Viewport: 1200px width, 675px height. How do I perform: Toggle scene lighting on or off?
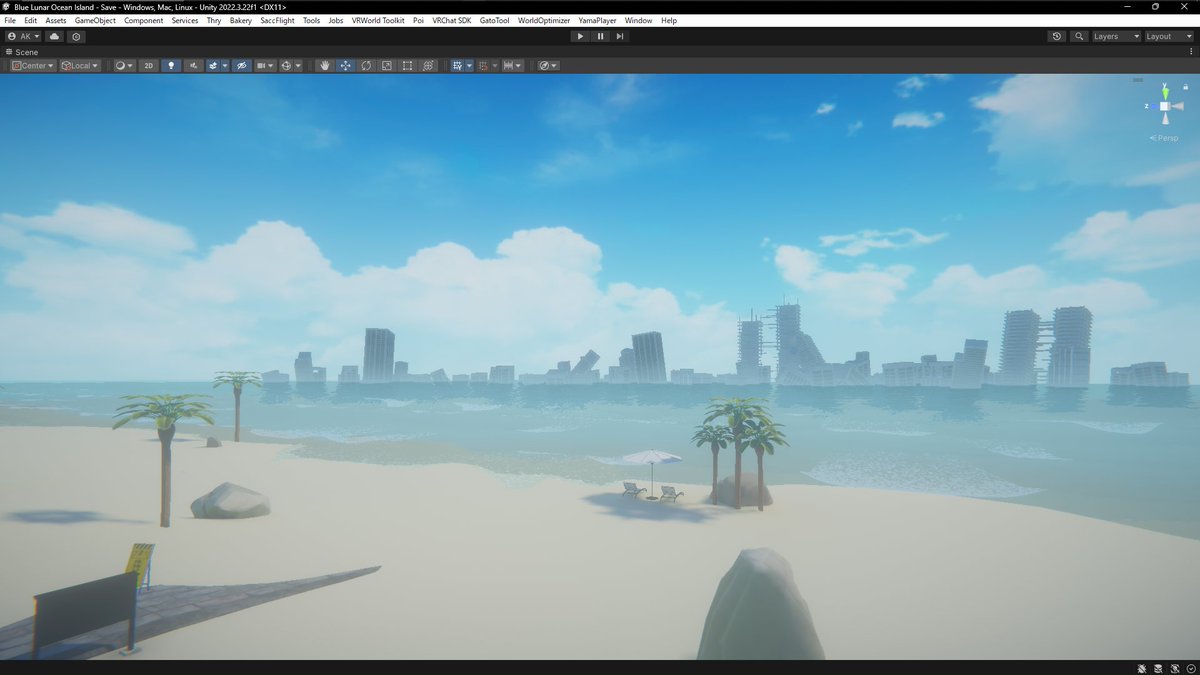(x=171, y=66)
